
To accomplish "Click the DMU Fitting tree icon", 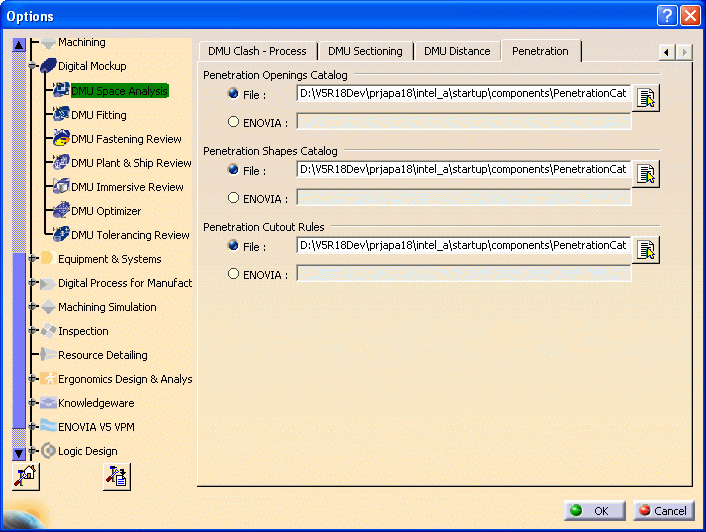I will click(59, 115).
